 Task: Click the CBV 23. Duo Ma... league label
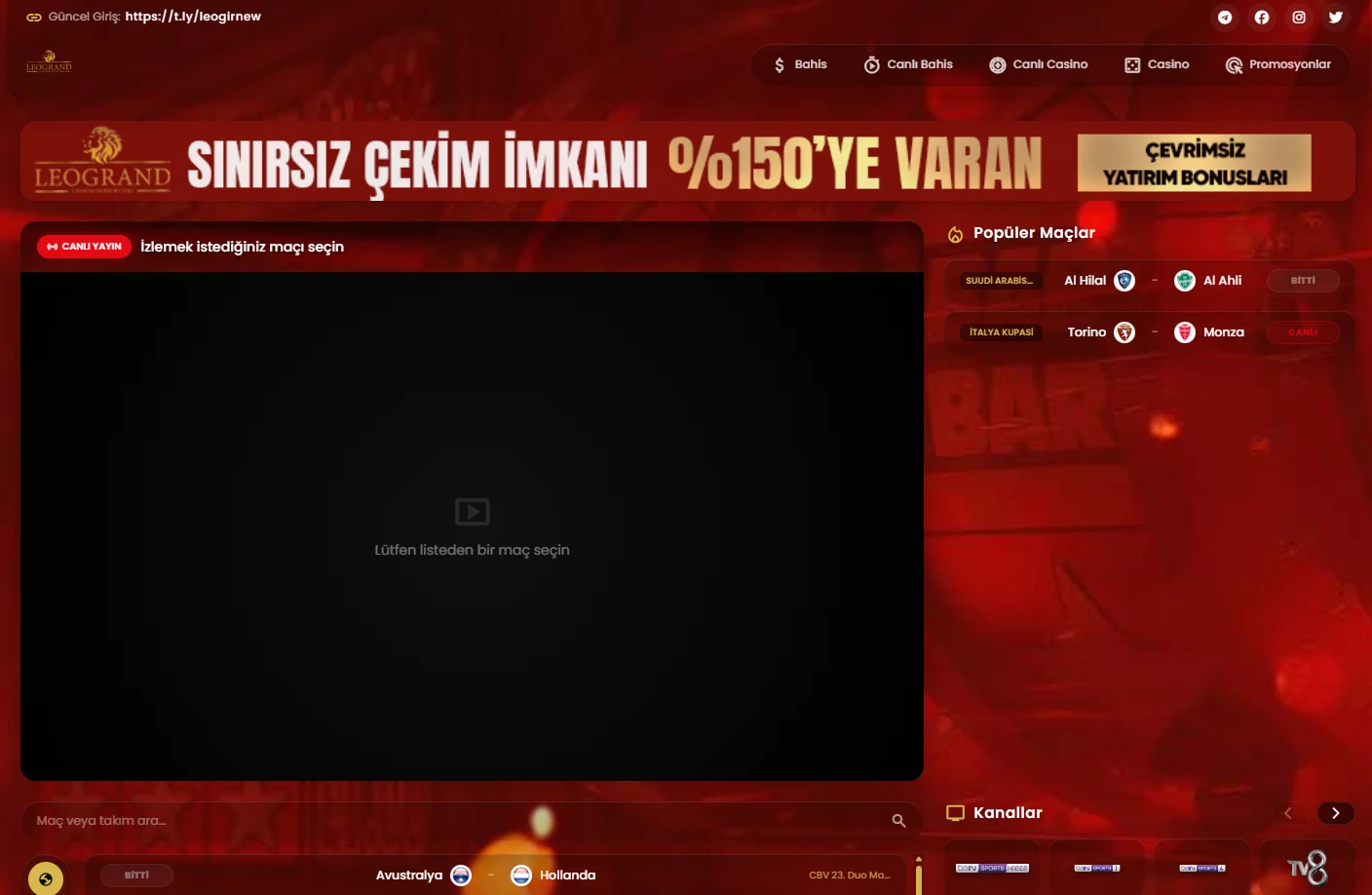[850, 876]
